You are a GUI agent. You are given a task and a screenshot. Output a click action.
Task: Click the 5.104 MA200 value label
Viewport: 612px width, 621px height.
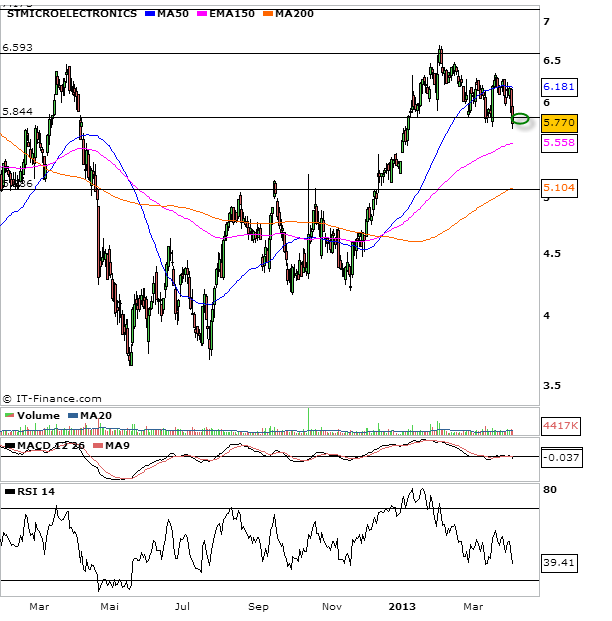click(557, 187)
